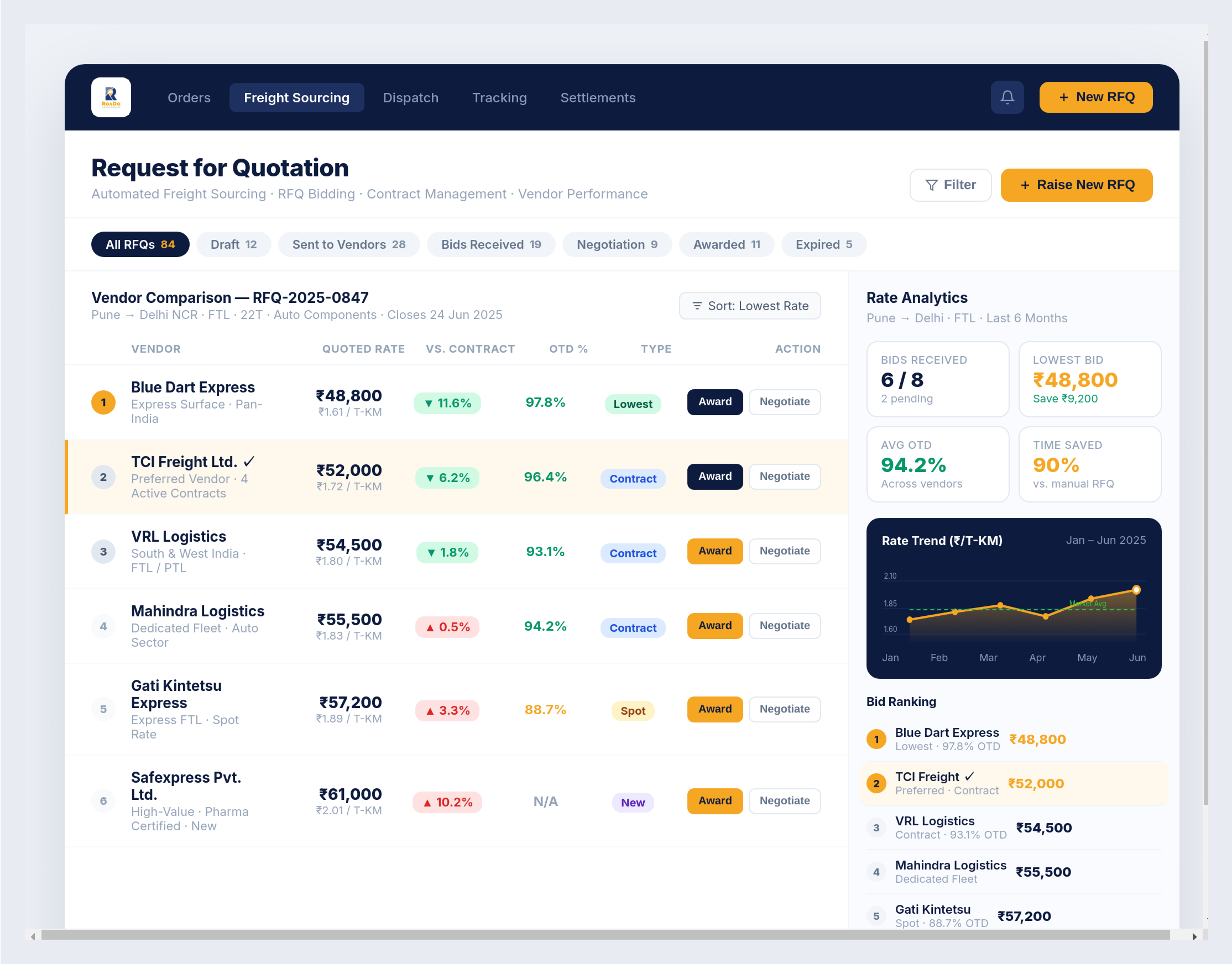Open the Time Saved 90% card
Image resolution: width=1232 pixels, height=964 pixels.
click(1089, 464)
